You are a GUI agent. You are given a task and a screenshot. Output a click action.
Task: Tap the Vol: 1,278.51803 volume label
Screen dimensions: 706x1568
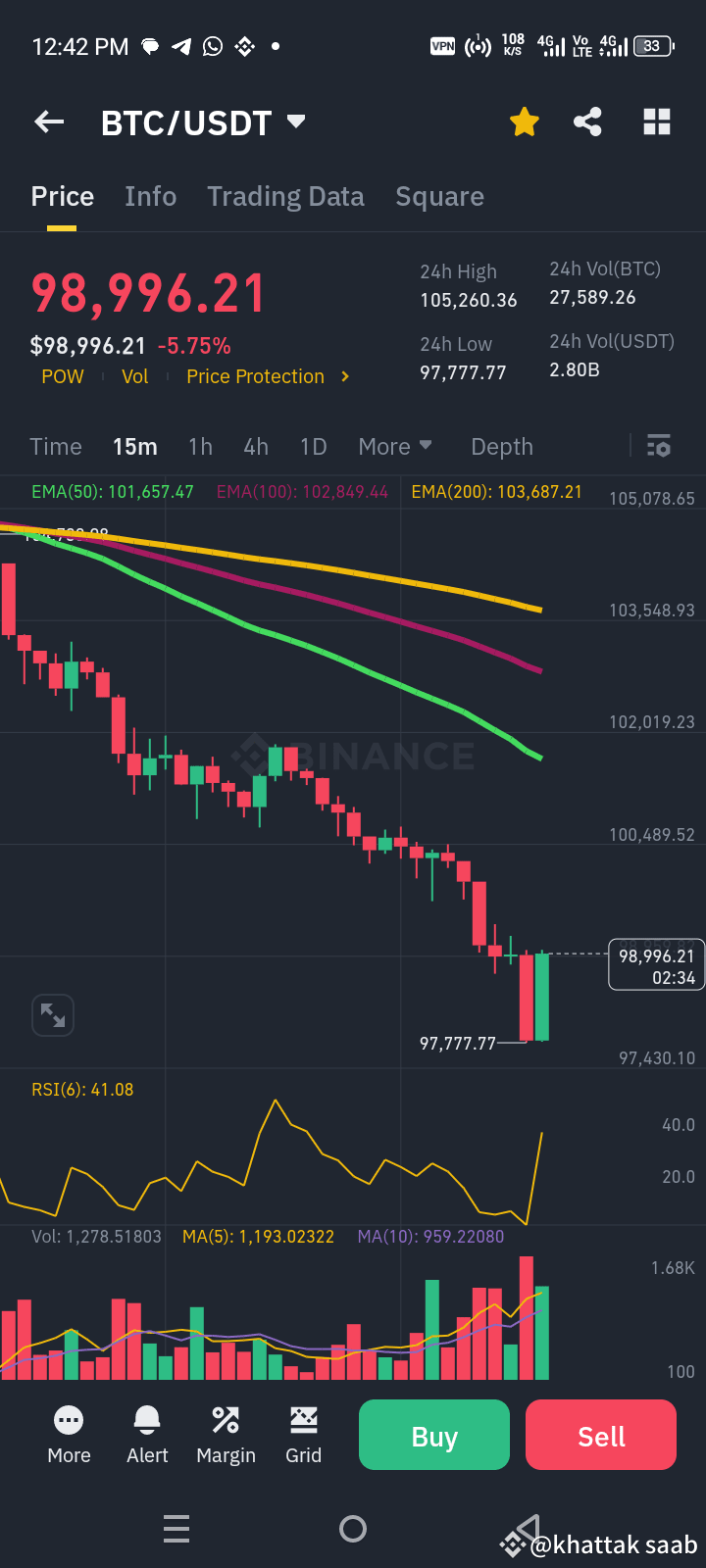point(96,1237)
